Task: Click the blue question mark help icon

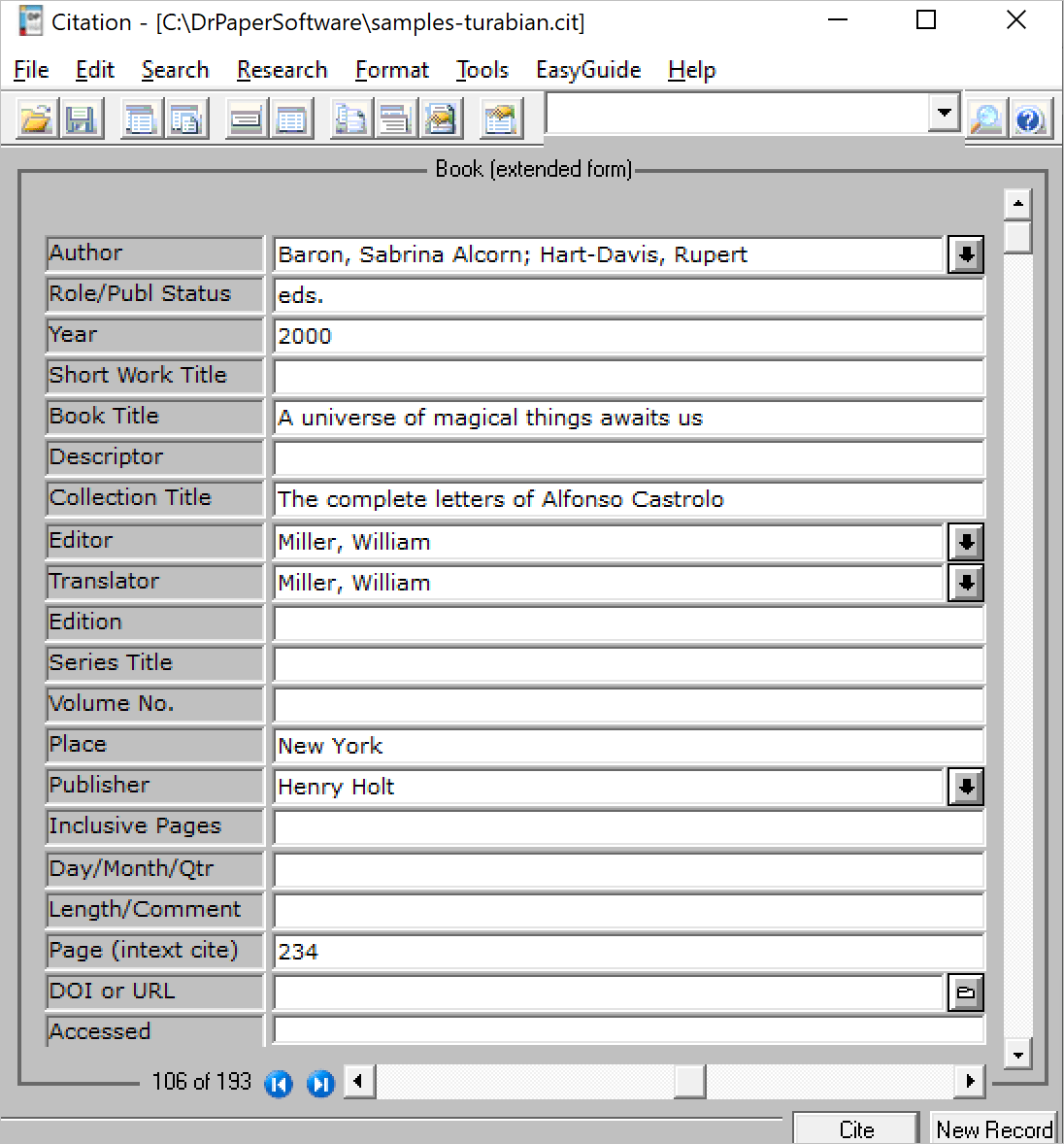Action: (1029, 119)
